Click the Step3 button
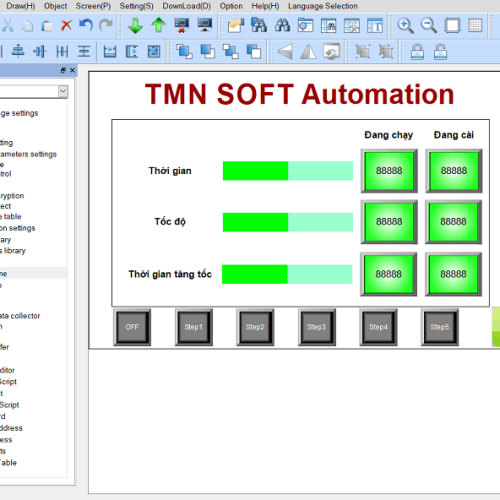The image size is (500, 500). (x=317, y=327)
